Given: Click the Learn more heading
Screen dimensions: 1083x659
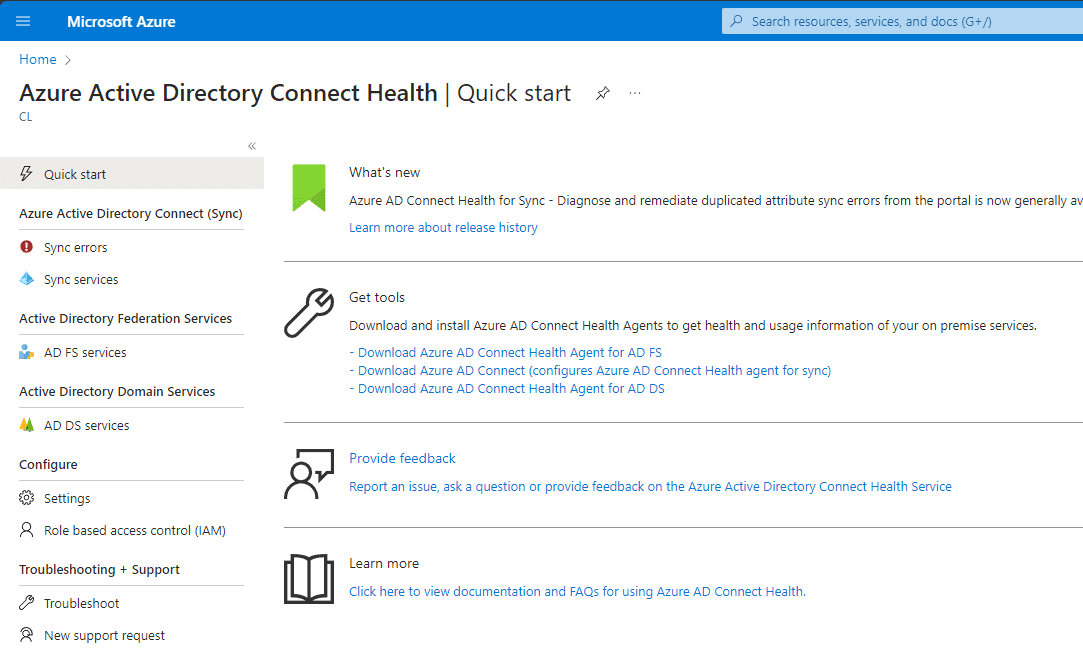Looking at the screenshot, I should (384, 563).
